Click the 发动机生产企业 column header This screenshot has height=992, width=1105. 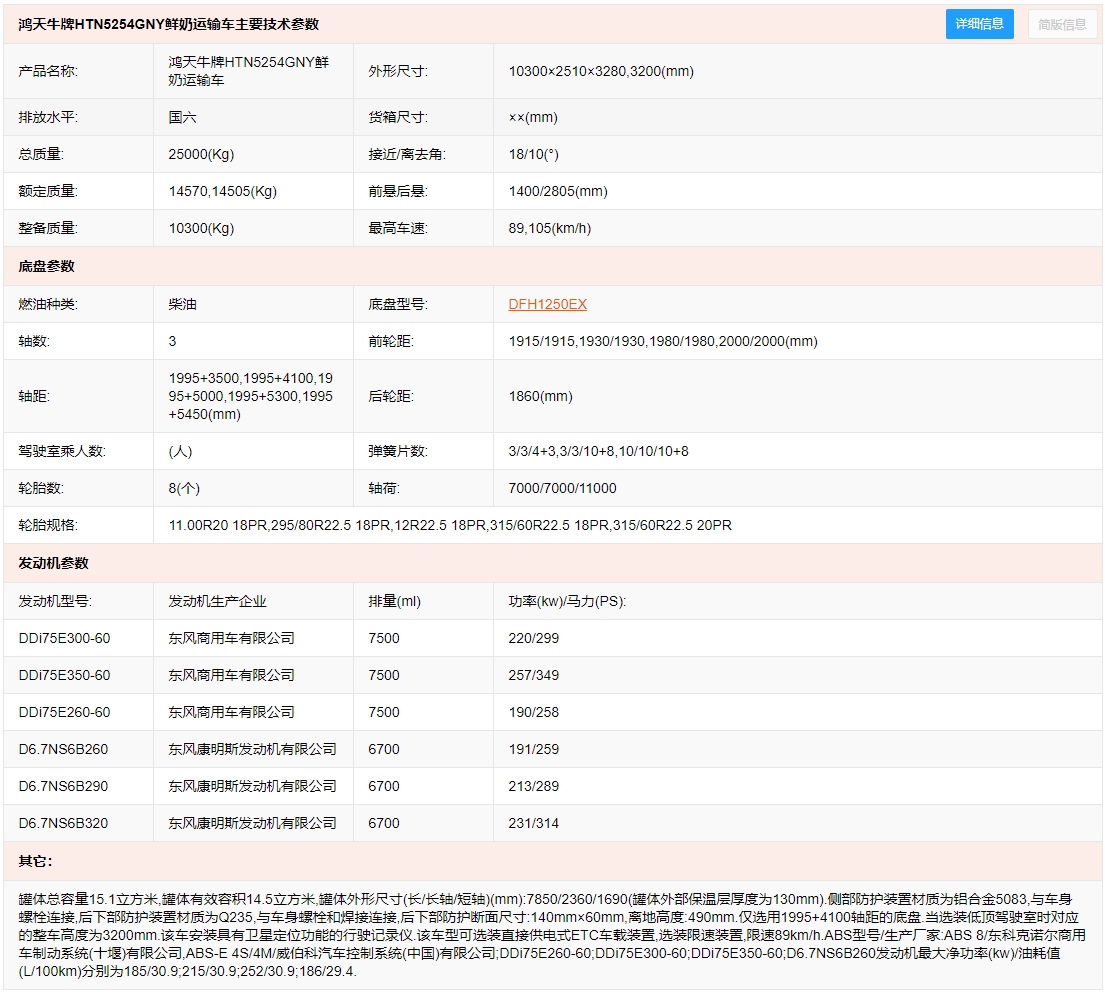point(217,601)
